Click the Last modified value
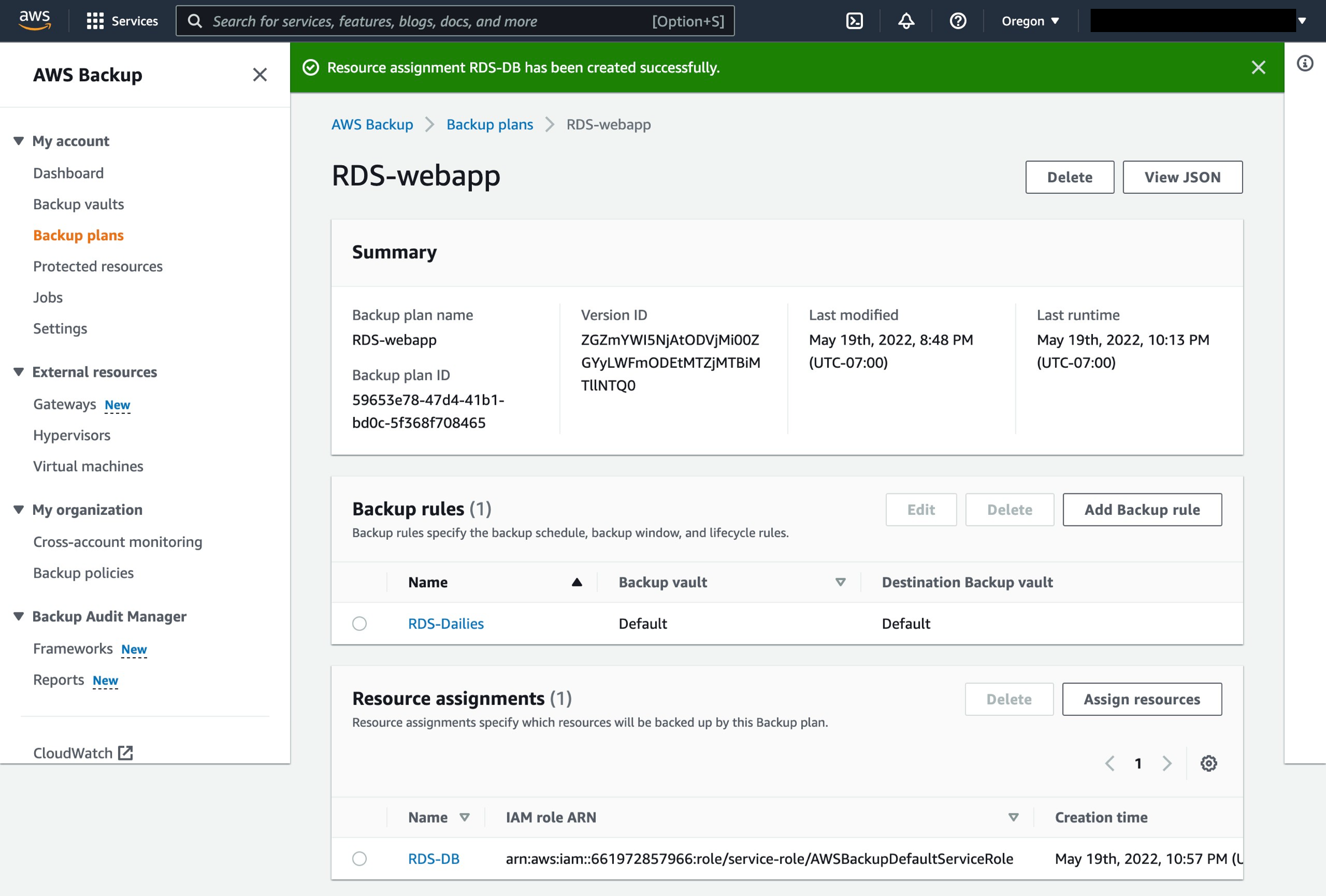Screen dimensions: 1326x896 (891, 351)
